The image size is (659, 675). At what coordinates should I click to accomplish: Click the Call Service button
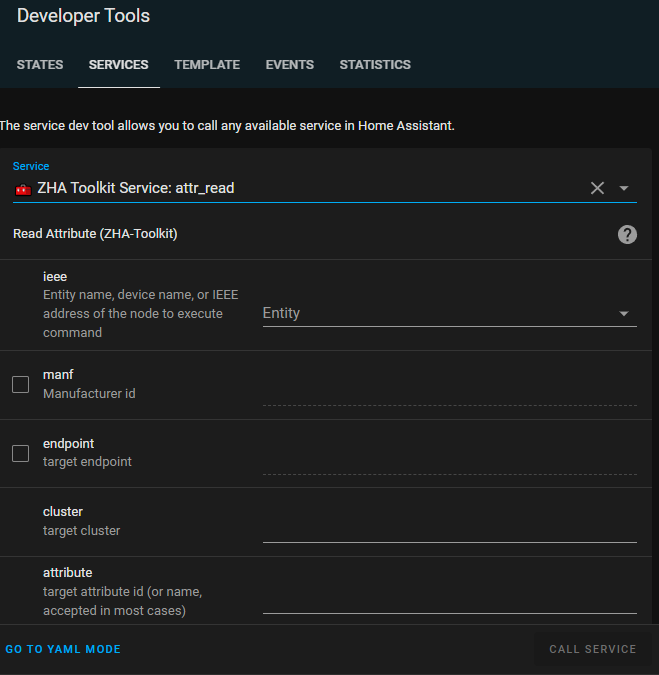click(593, 649)
